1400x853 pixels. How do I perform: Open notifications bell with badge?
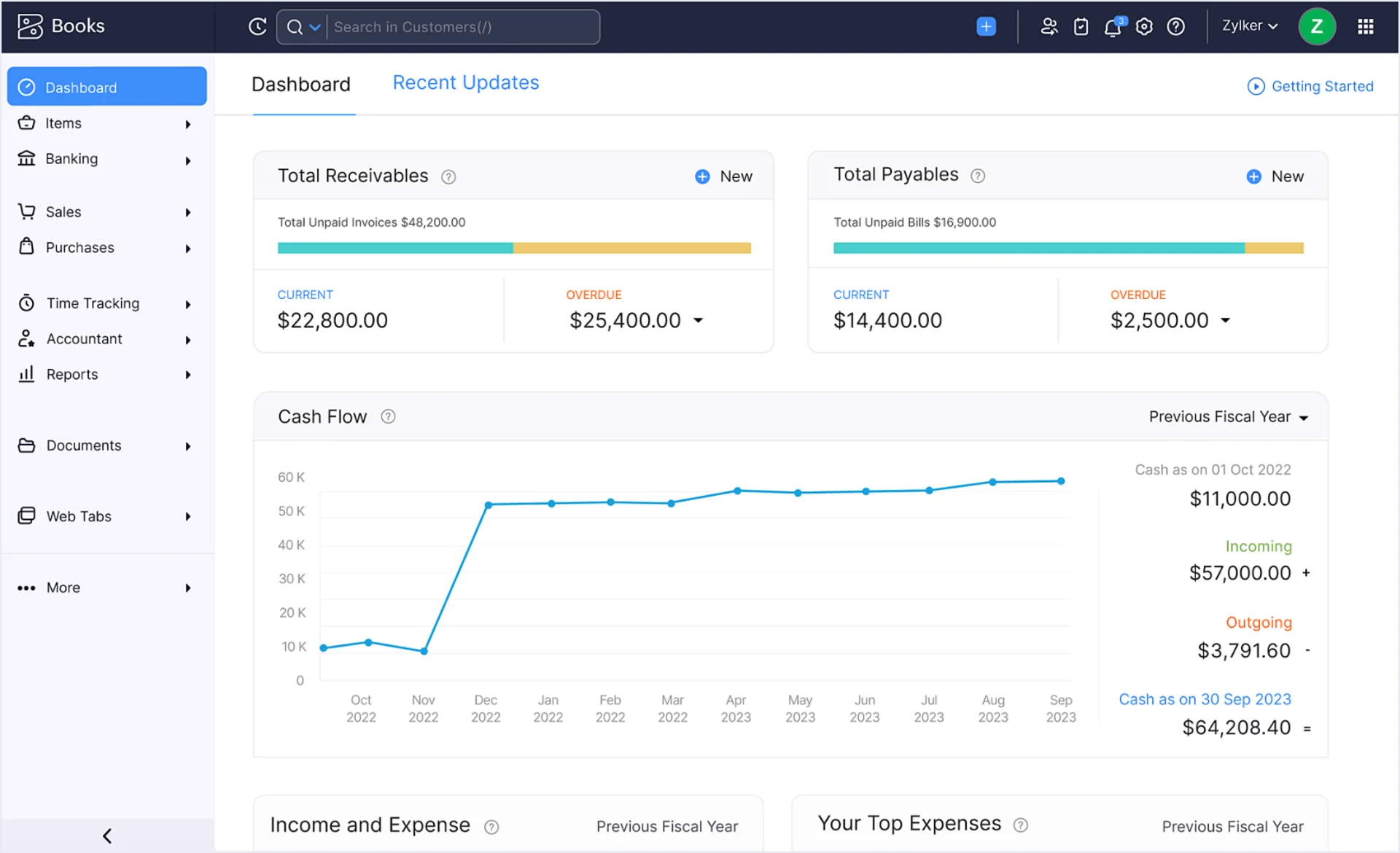click(x=1113, y=26)
